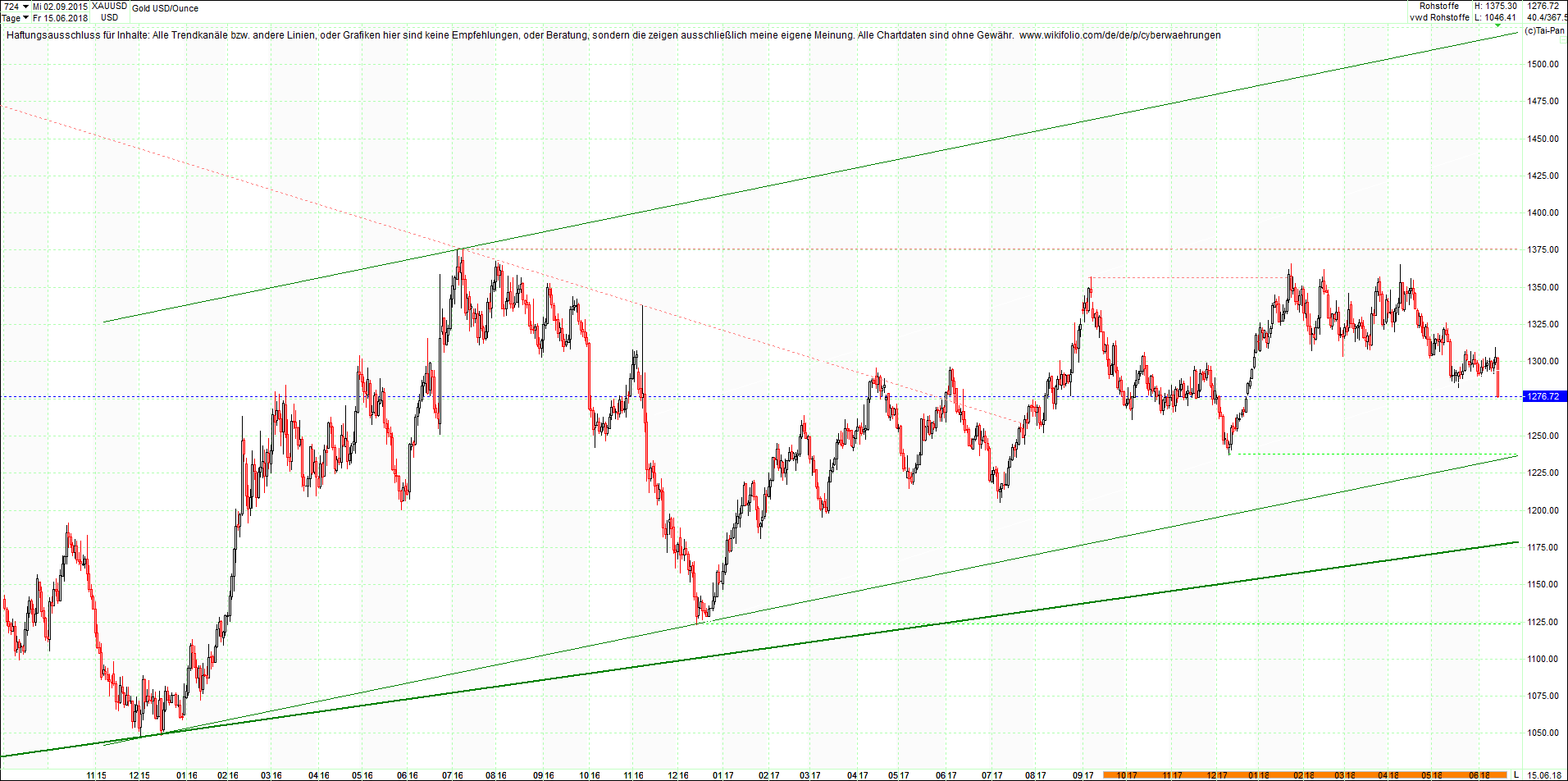Expand the green triangle marker under the price scale
This screenshot has height=781, width=1568.
[1497, 25]
